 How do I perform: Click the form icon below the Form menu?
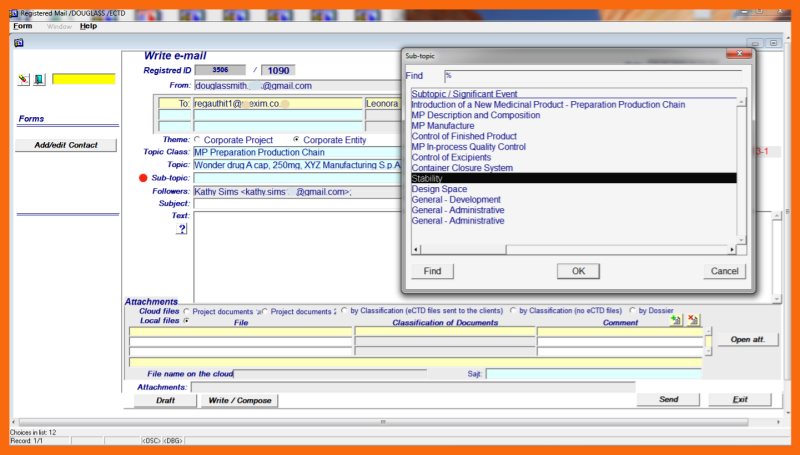click(x=19, y=42)
